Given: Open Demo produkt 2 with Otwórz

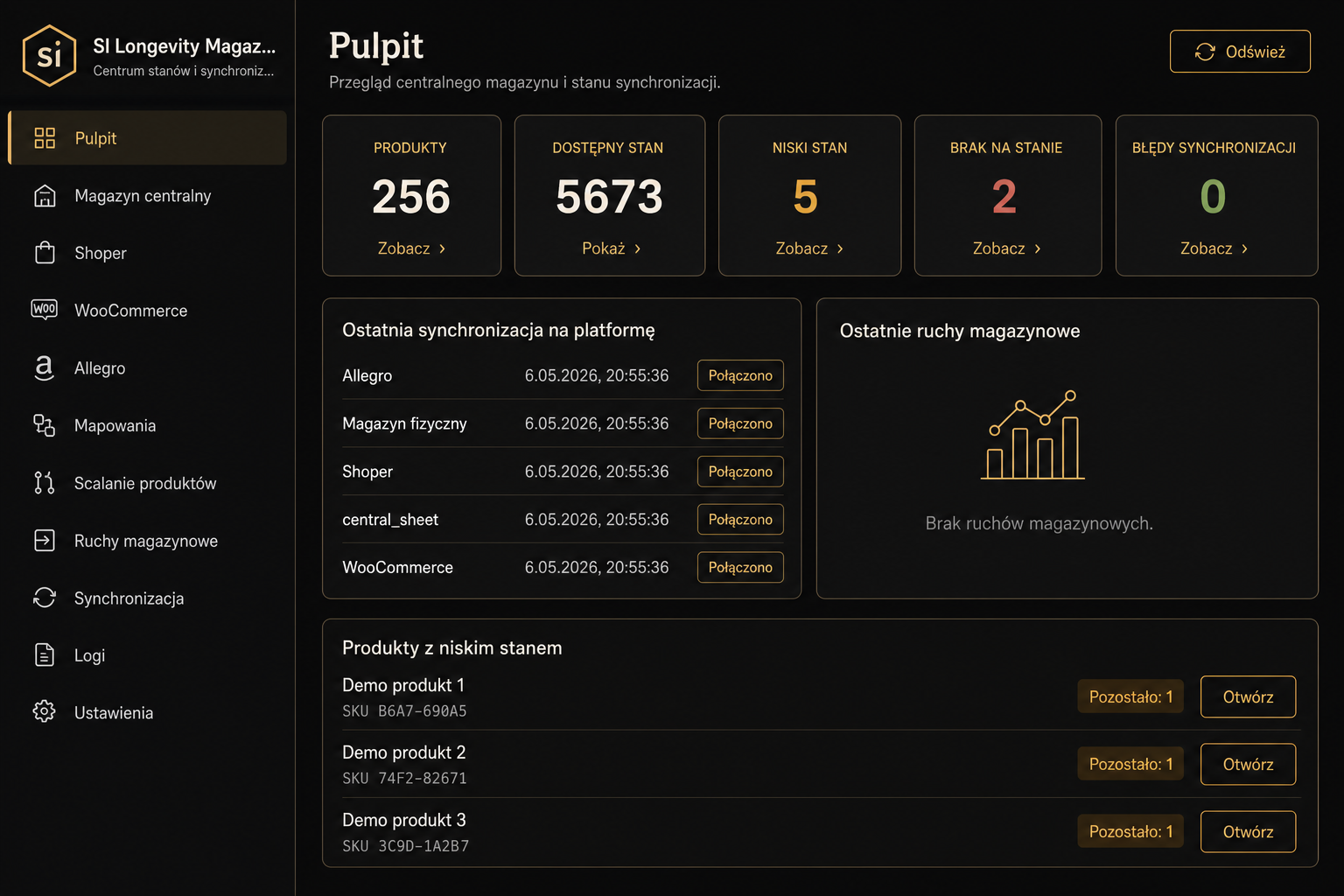Looking at the screenshot, I should coord(1248,764).
